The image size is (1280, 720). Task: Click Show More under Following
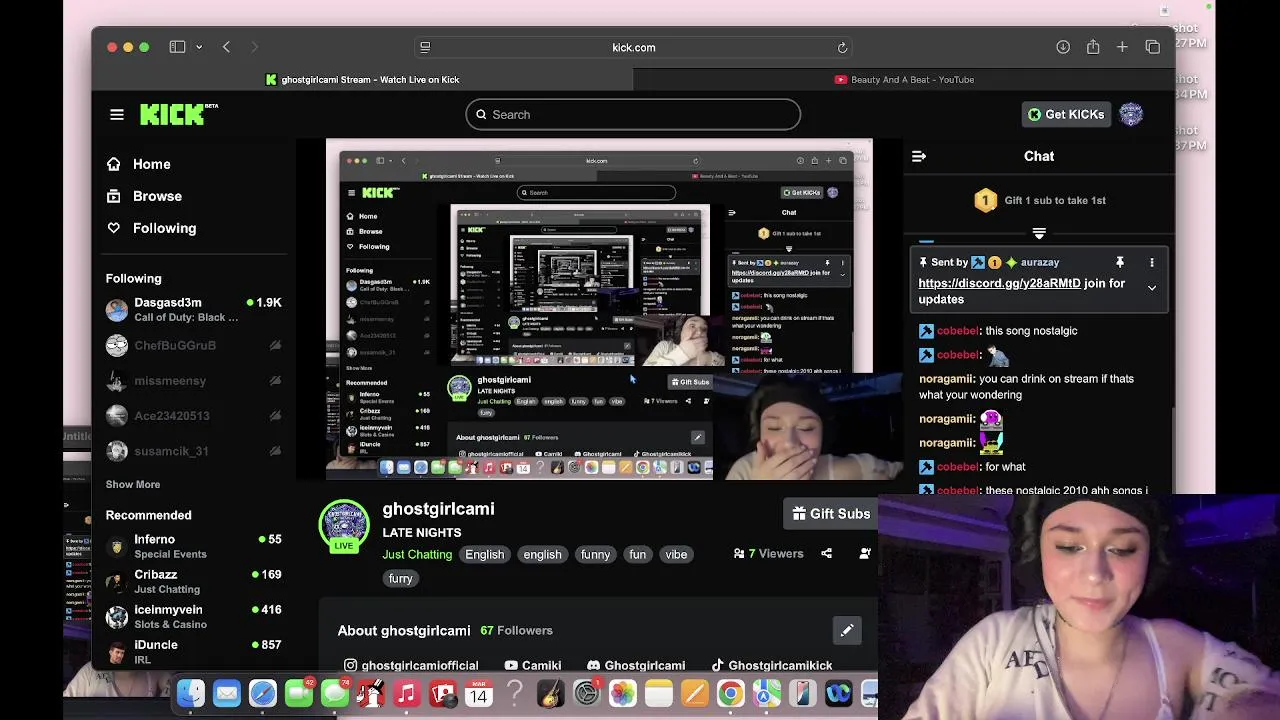[133, 484]
